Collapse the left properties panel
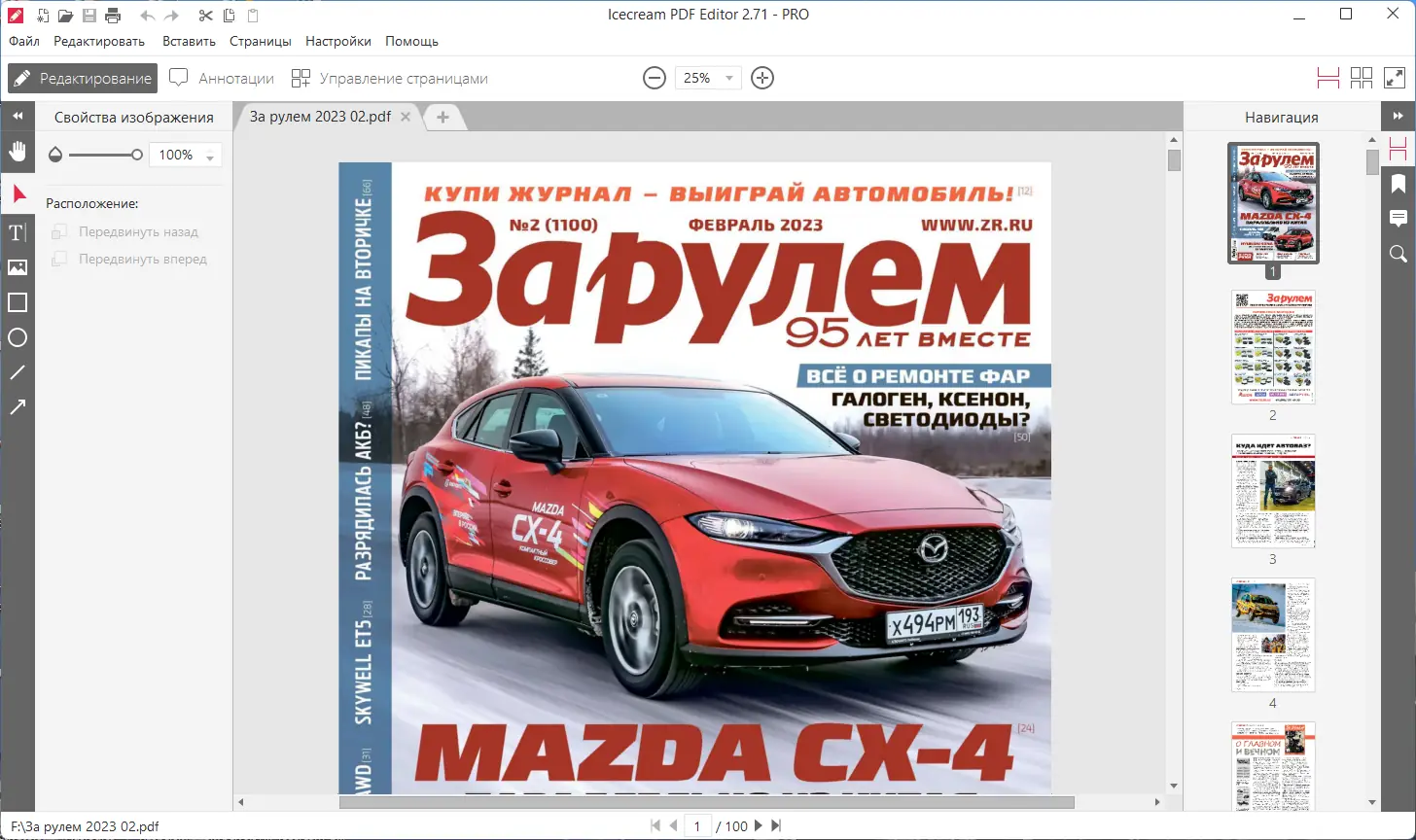 click(x=18, y=116)
